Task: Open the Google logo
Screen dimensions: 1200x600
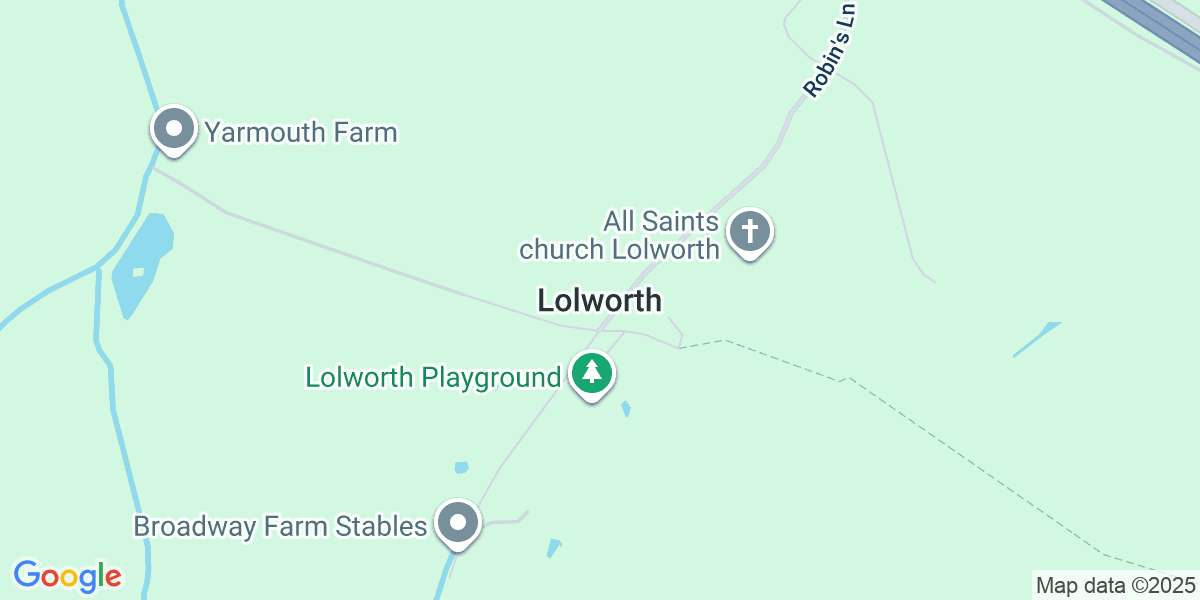Action: (x=67, y=576)
